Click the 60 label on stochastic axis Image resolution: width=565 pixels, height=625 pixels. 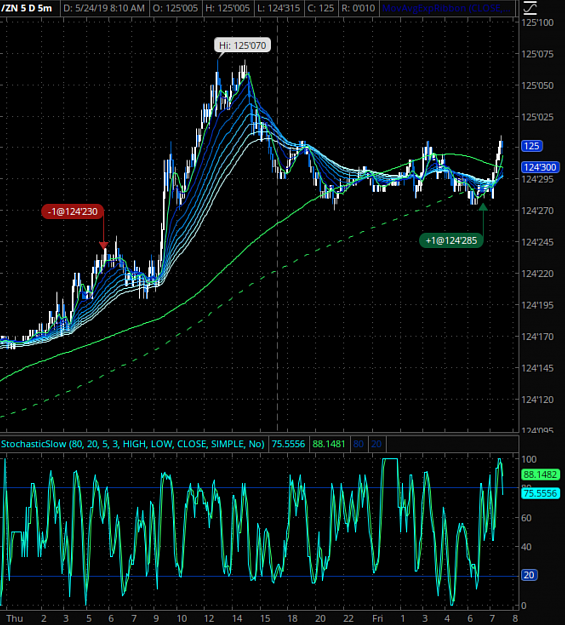tap(527, 518)
